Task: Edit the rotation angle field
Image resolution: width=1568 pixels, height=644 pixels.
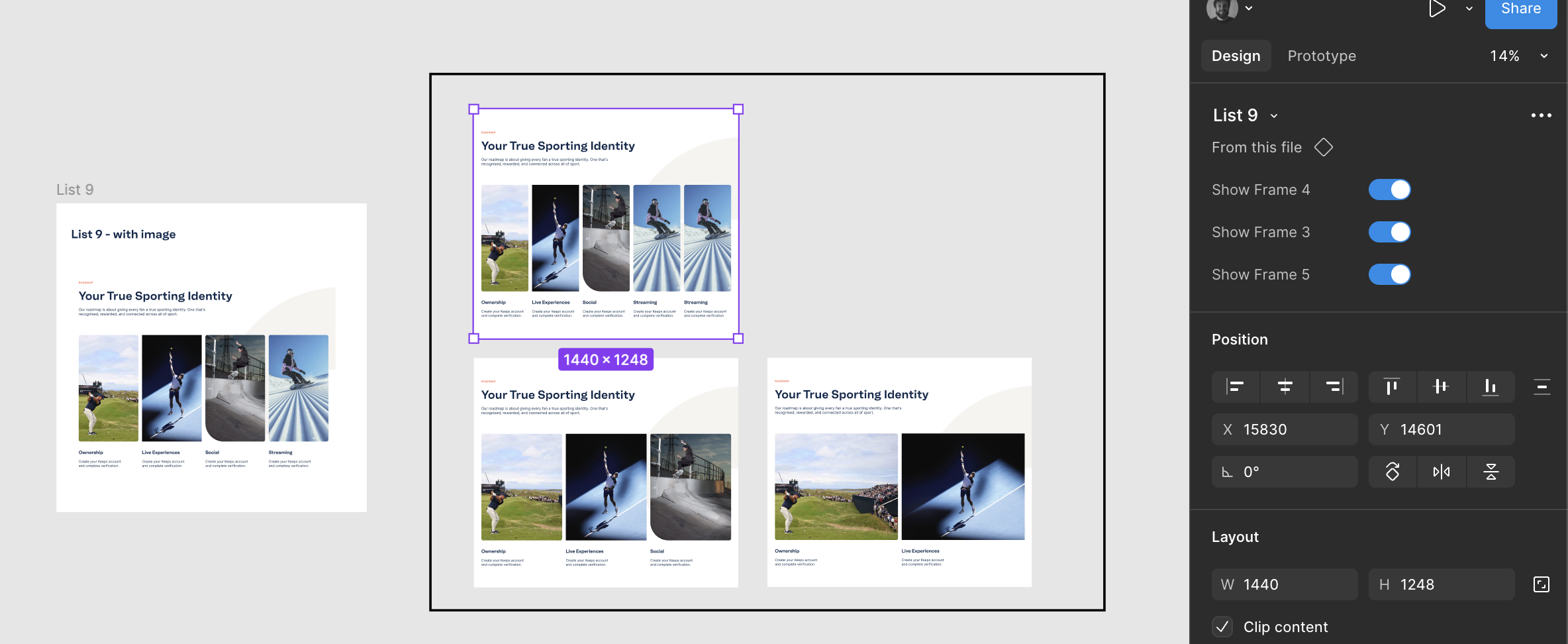Action: (x=1285, y=472)
